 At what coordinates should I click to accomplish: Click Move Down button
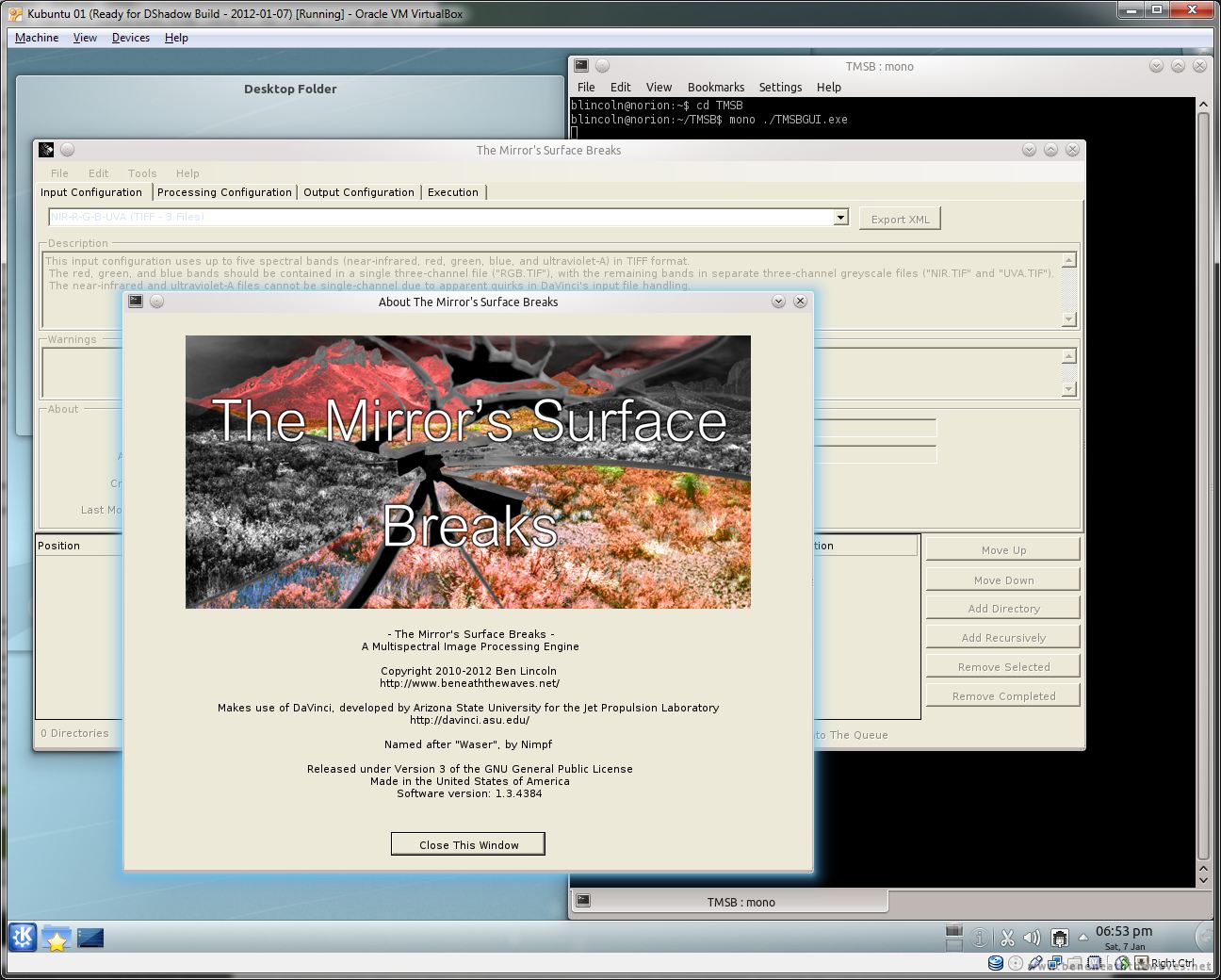pyautogui.click(x=1003, y=580)
